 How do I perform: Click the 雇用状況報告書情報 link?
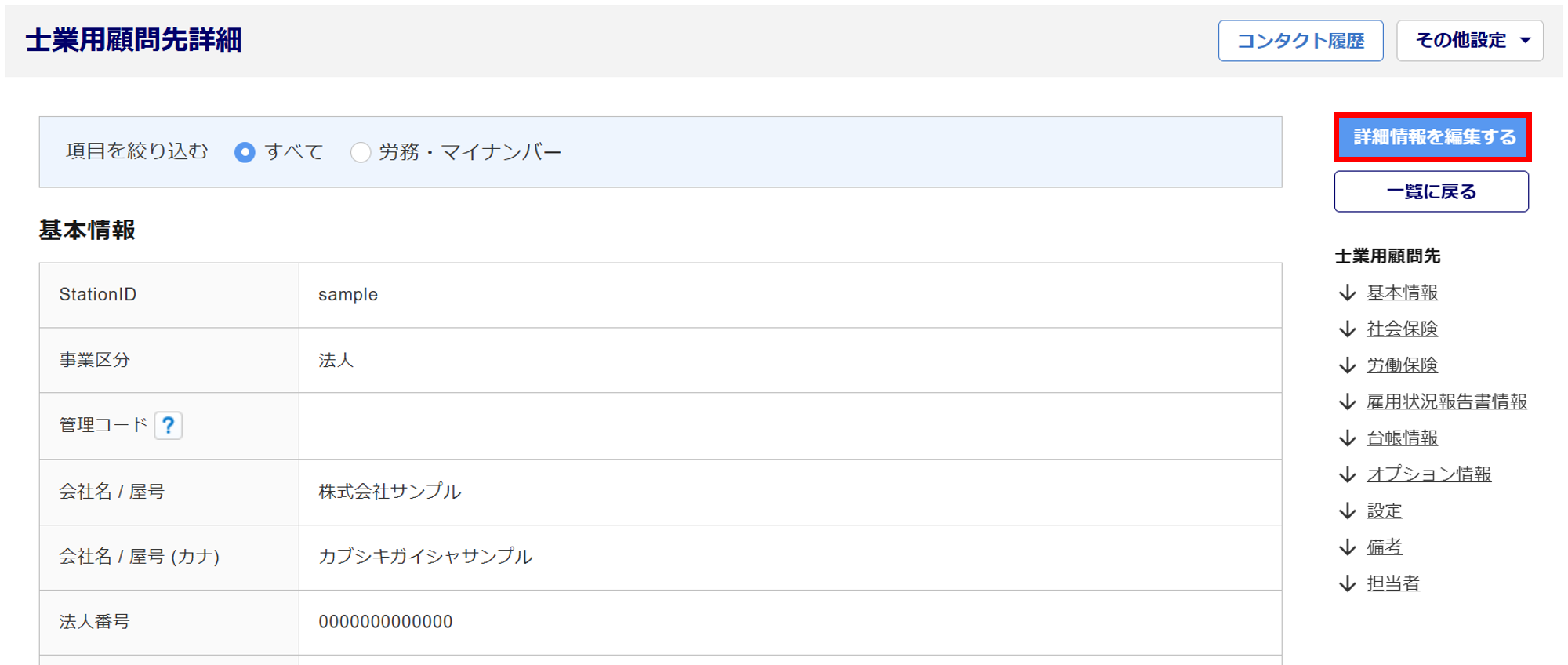[1446, 402]
